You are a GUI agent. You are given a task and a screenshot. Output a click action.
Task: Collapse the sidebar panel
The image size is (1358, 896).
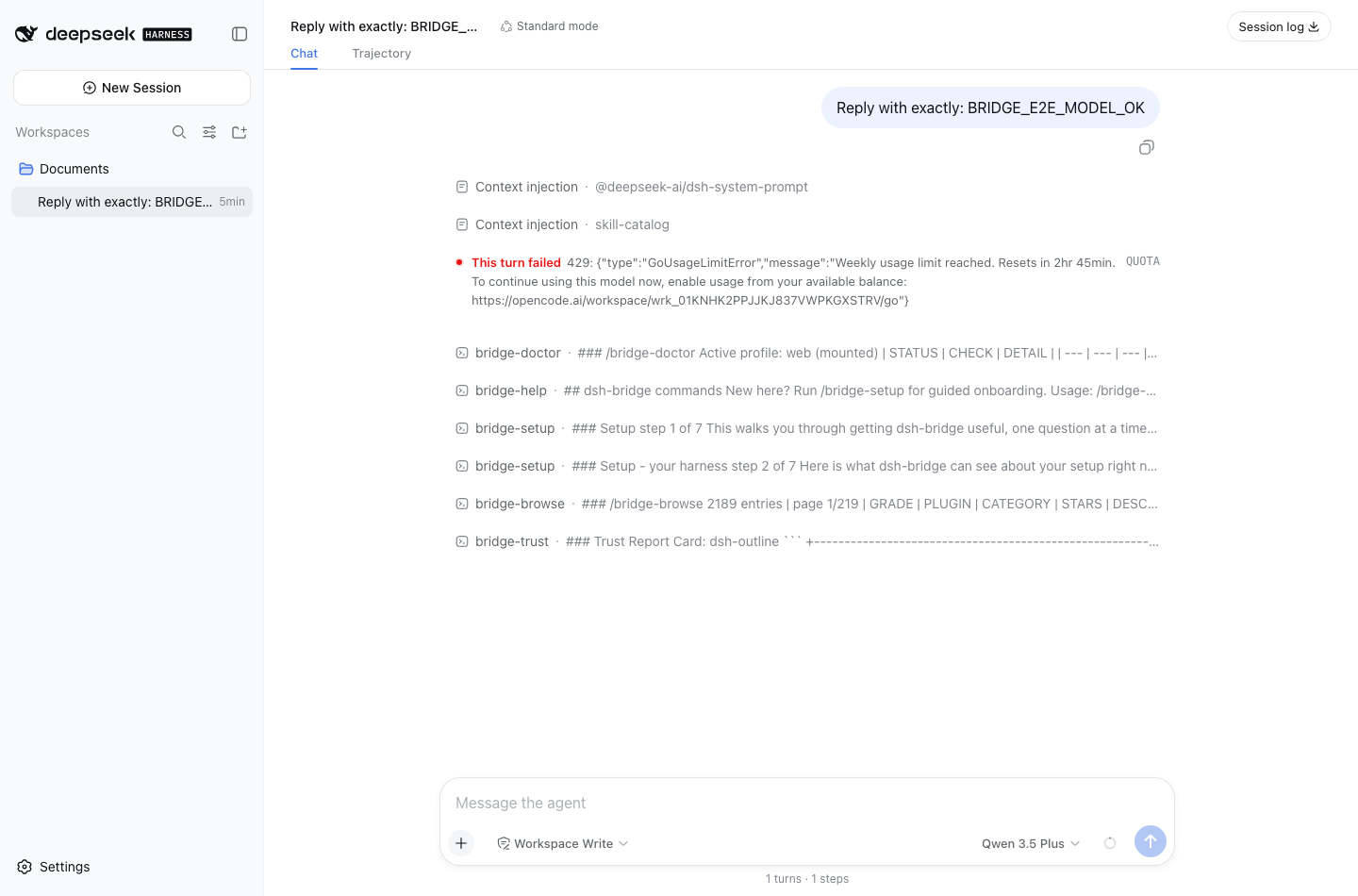tap(240, 34)
